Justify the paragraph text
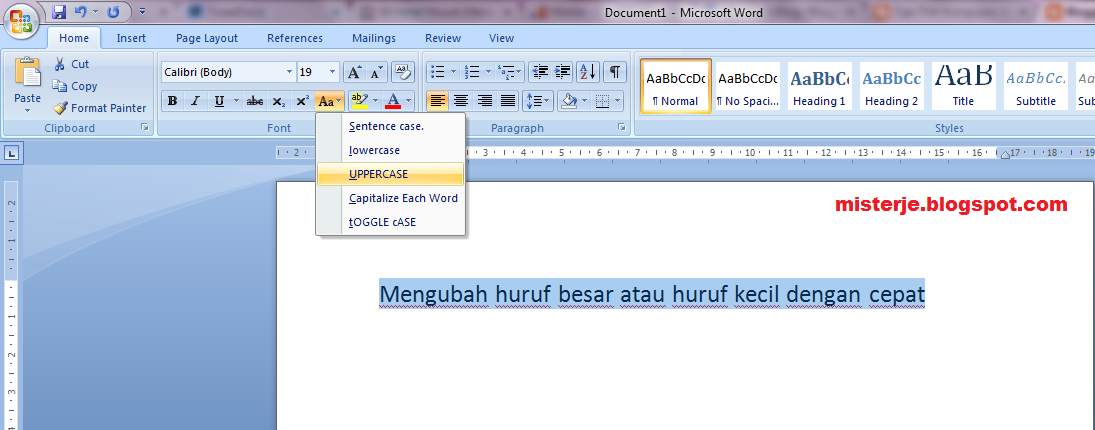Image resolution: width=1095 pixels, height=430 pixels. (x=508, y=101)
